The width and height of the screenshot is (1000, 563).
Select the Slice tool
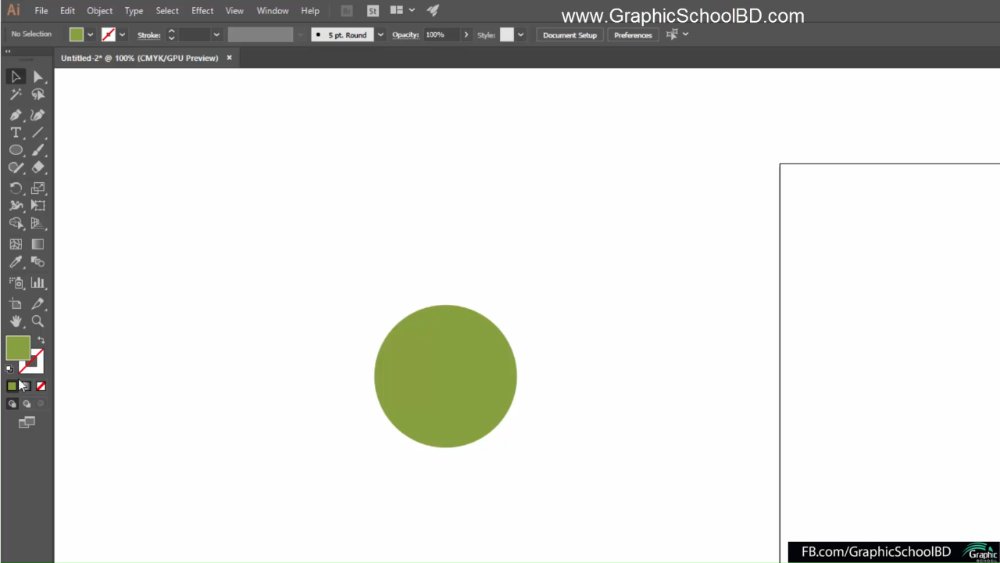(38, 303)
